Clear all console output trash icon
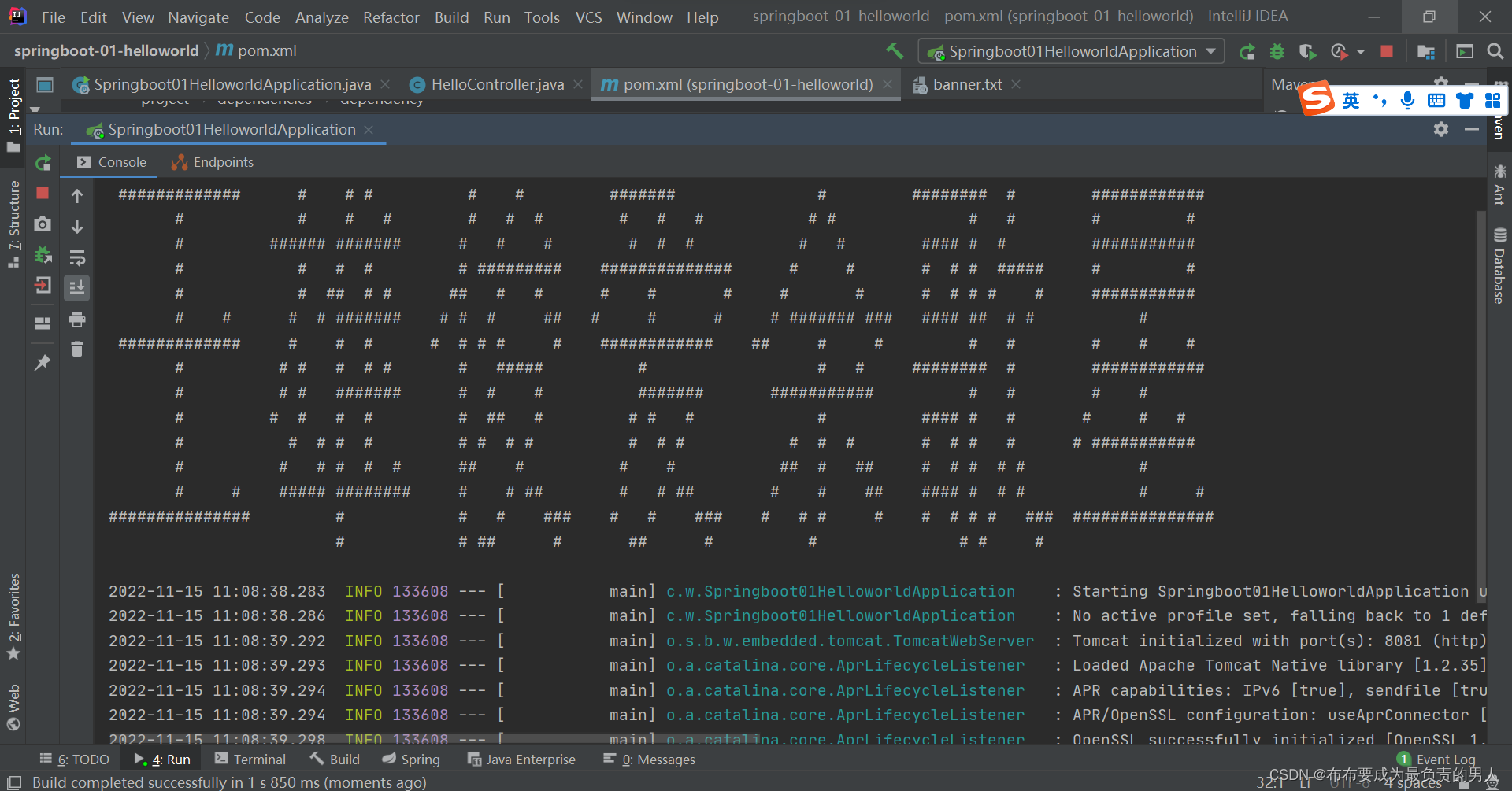This screenshot has width=1512, height=791. 77,349
